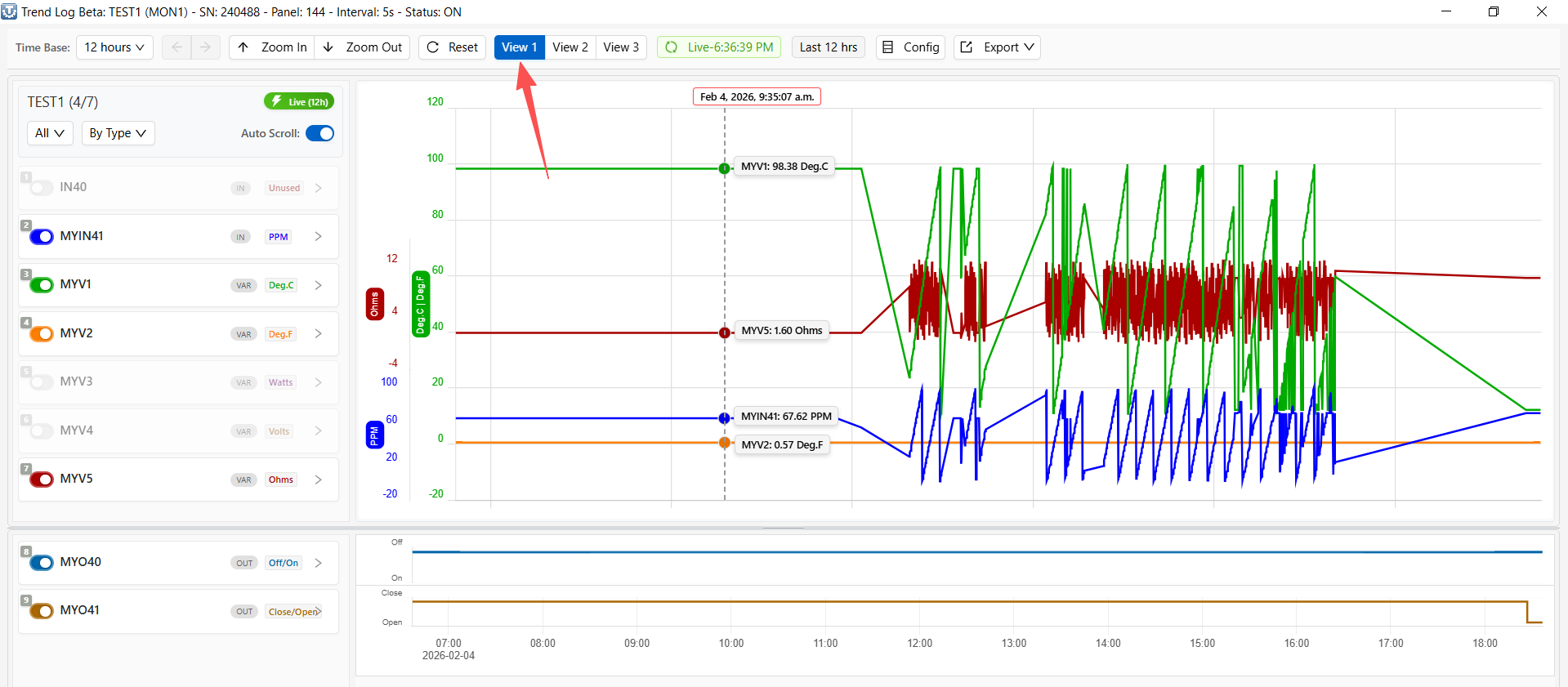Click the green Live (12h) status badge

(299, 101)
